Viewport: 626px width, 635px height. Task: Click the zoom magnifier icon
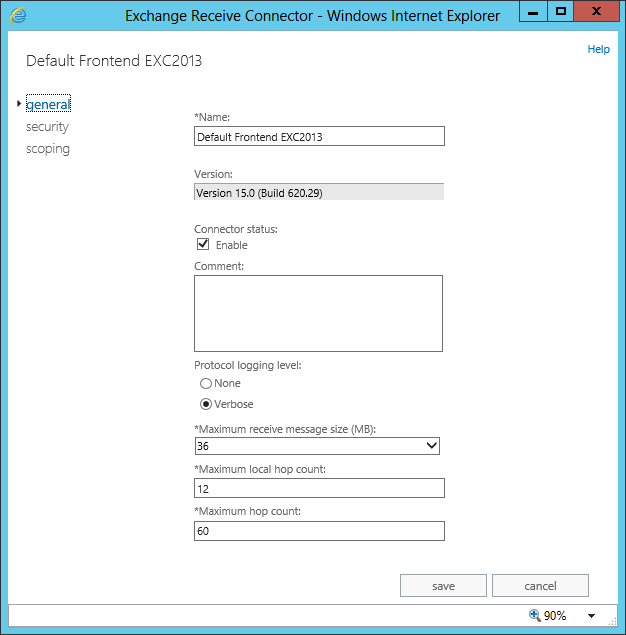click(534, 615)
